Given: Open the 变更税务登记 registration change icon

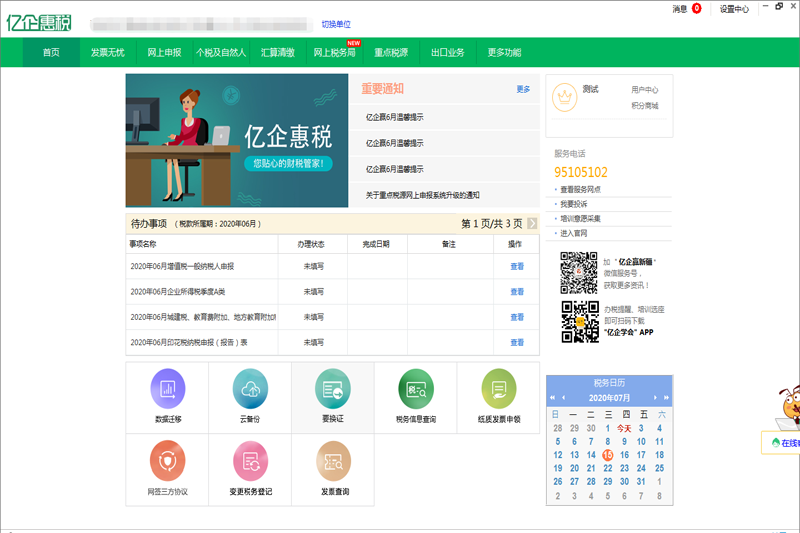Looking at the screenshot, I should pos(250,461).
